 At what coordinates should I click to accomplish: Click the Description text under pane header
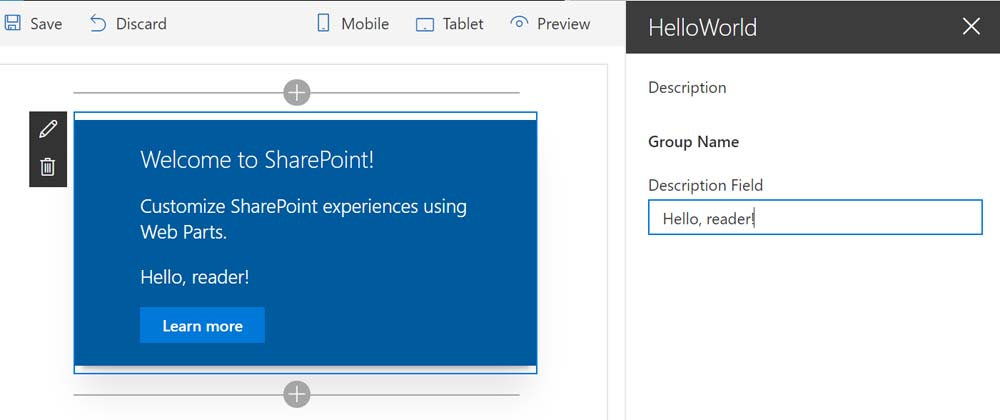[687, 88]
